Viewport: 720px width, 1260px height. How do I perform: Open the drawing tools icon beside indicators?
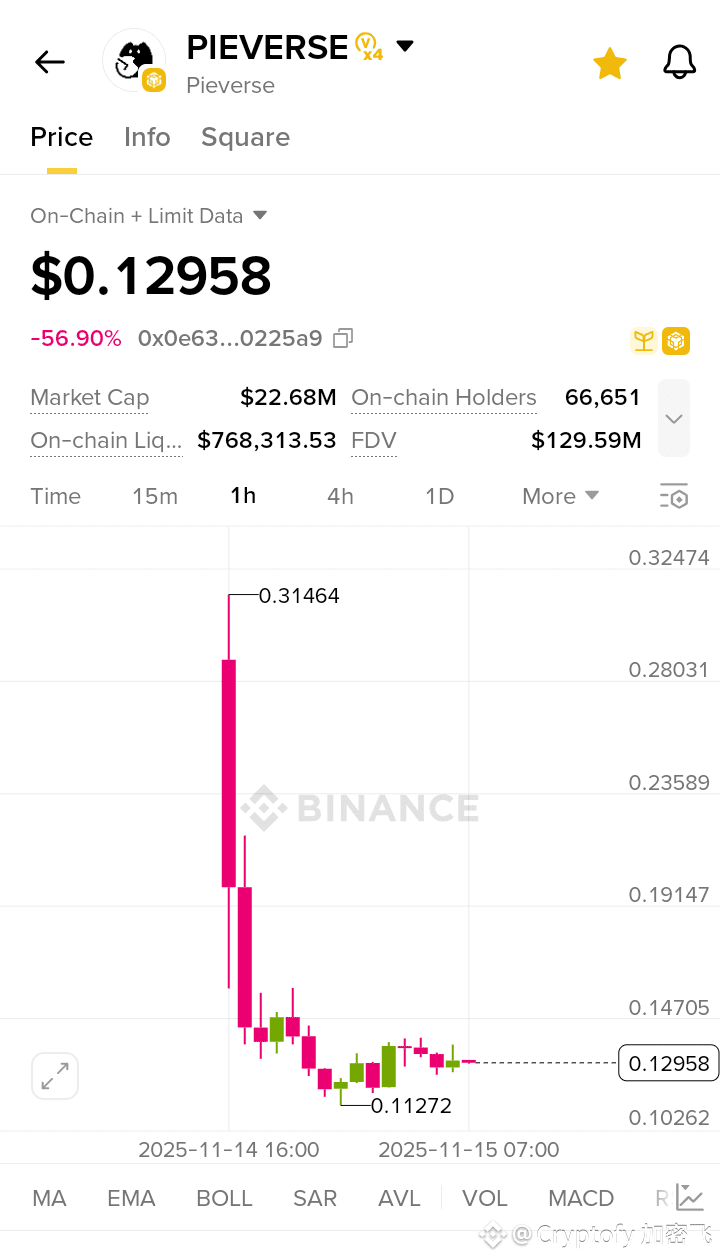(x=689, y=1197)
